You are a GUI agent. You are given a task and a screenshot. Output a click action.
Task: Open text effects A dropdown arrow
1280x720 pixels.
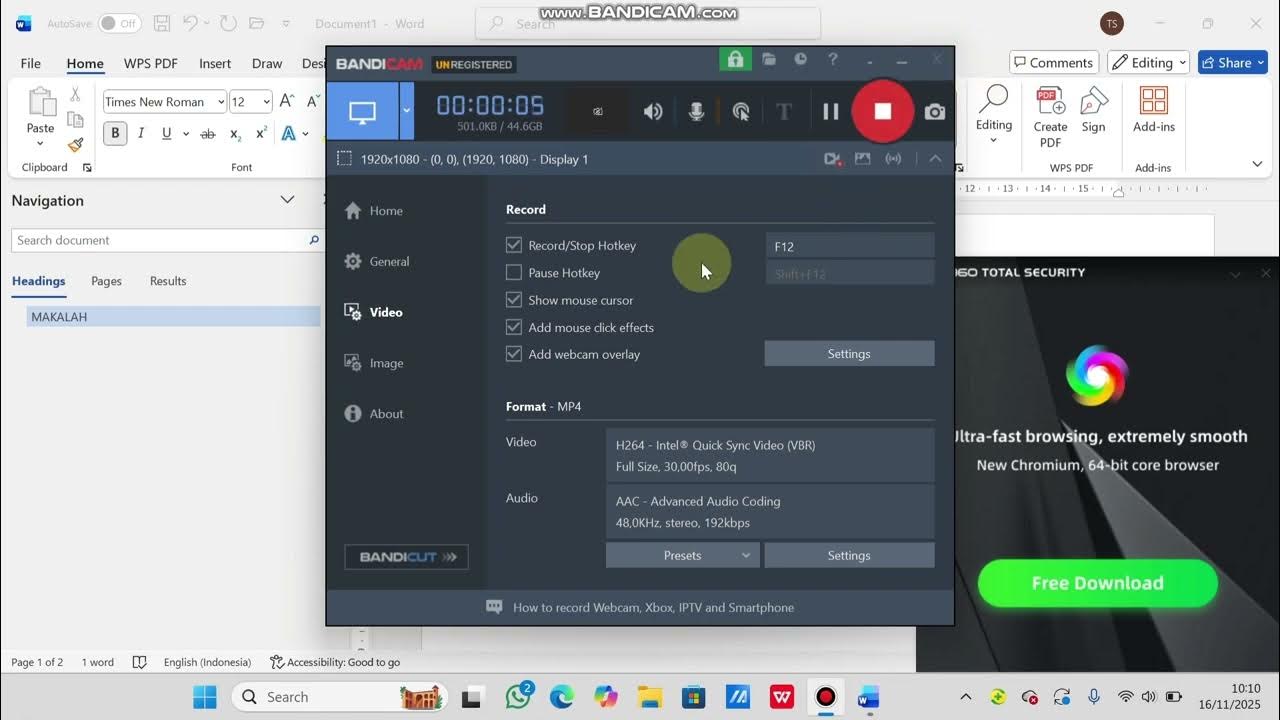305,133
